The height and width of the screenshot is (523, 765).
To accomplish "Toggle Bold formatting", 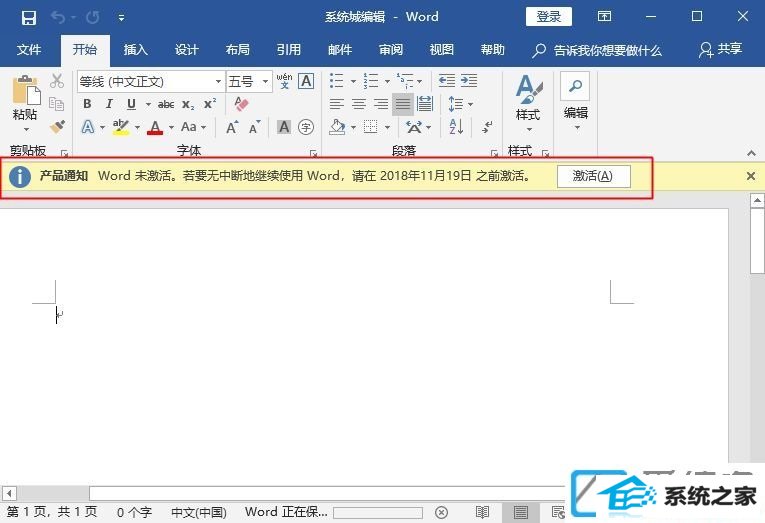I will [87, 104].
